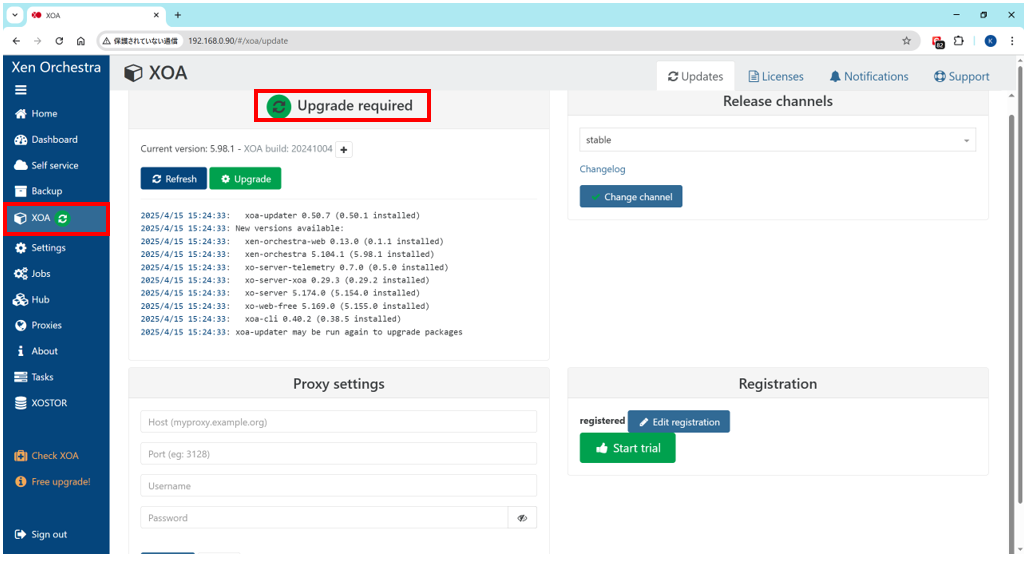Toggle password visibility eye icon
Image resolution: width=1024 pixels, height=561 pixels.
(522, 518)
